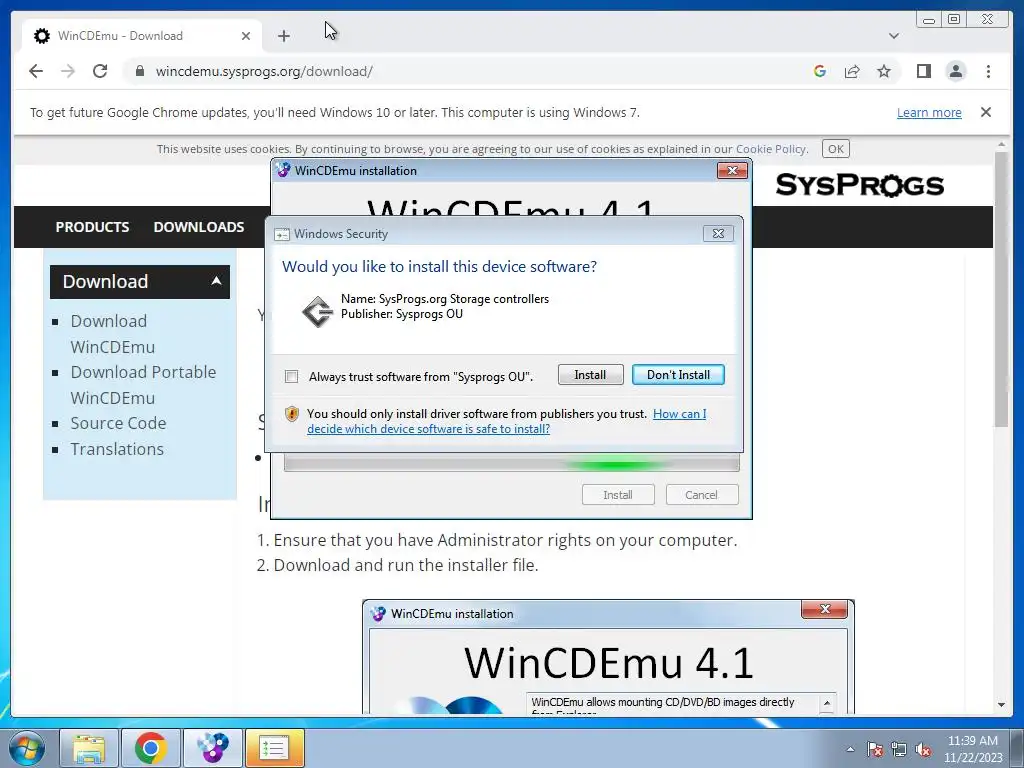Select the WinCDEmu - Download tab
The height and width of the screenshot is (768, 1024).
point(142,36)
